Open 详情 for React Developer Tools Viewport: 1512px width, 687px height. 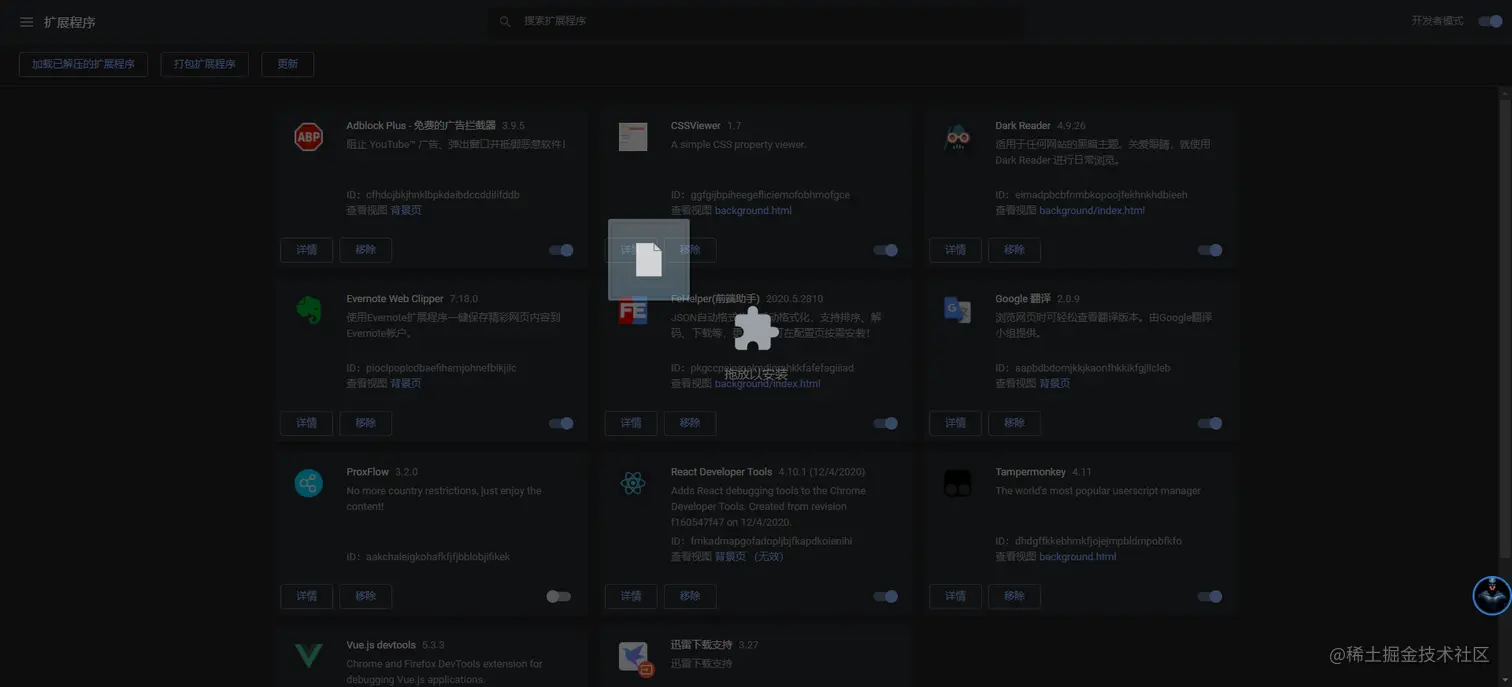point(631,596)
